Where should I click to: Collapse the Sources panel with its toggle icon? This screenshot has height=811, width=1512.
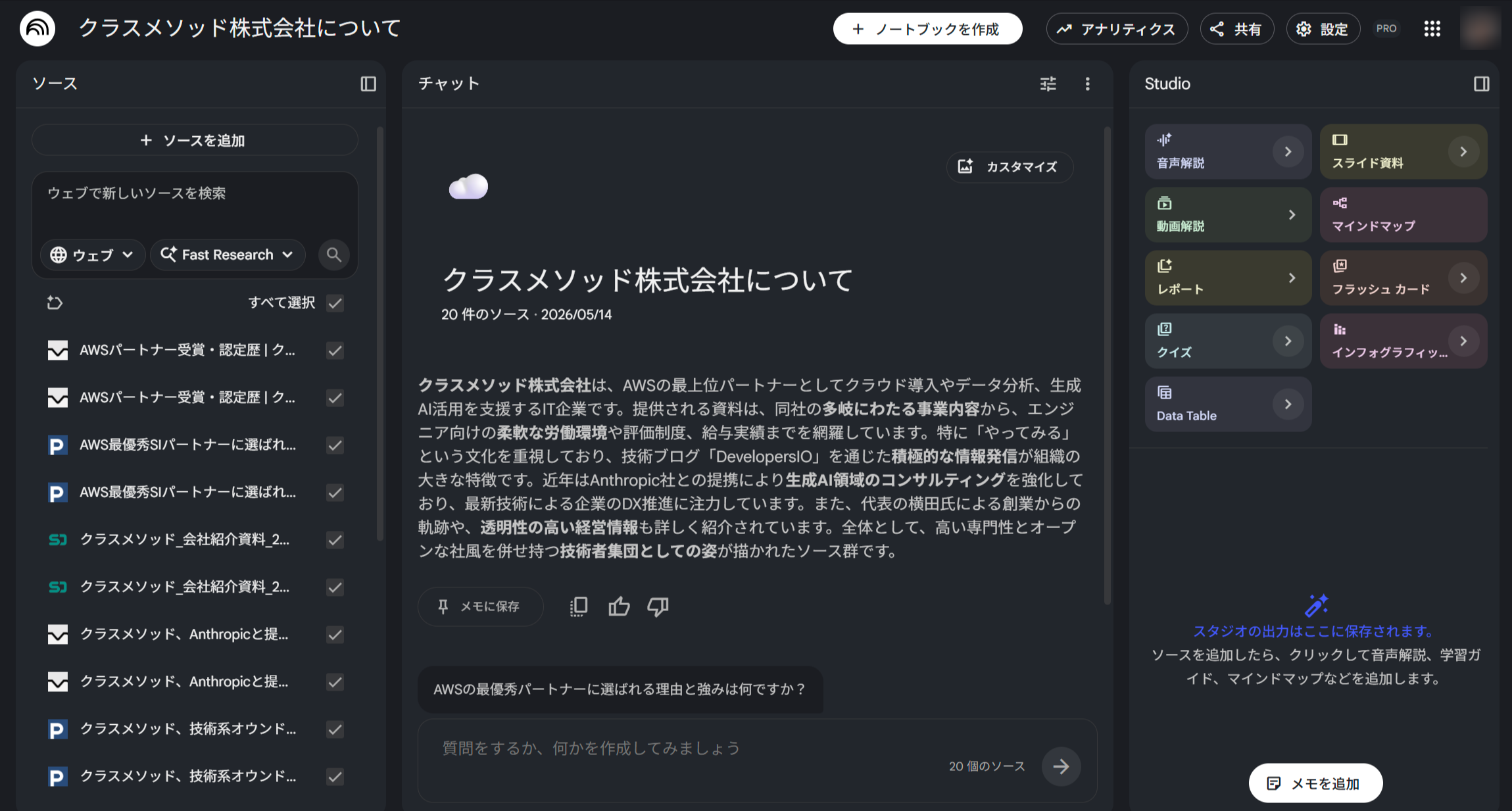pos(368,84)
